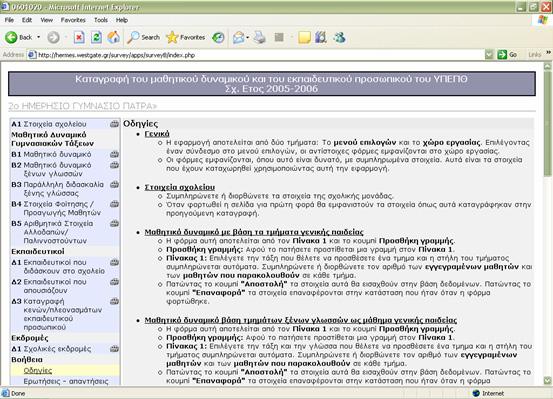The image size is (553, 399).
Task: Click school name 2ο ΗΜΕΡΗΣΙΟ ΓΥΜΝΑΣΙΟ ΠΑΤΡΑ
Action: pyautogui.click(x=83, y=106)
